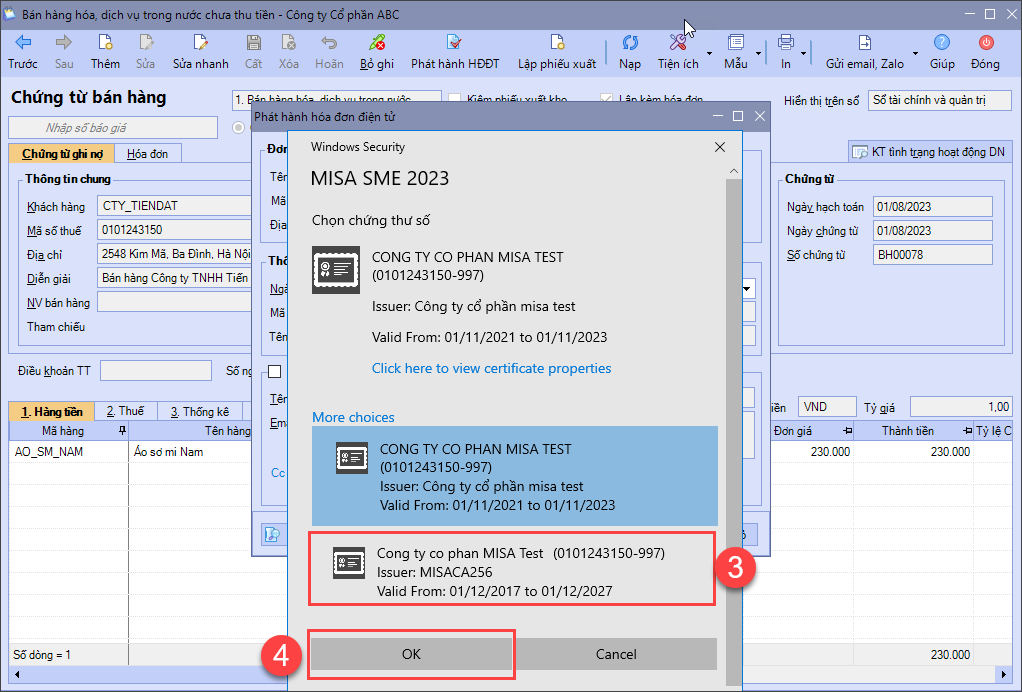
Task: Click the Thêm (add new) toolbar icon
Action: [105, 43]
